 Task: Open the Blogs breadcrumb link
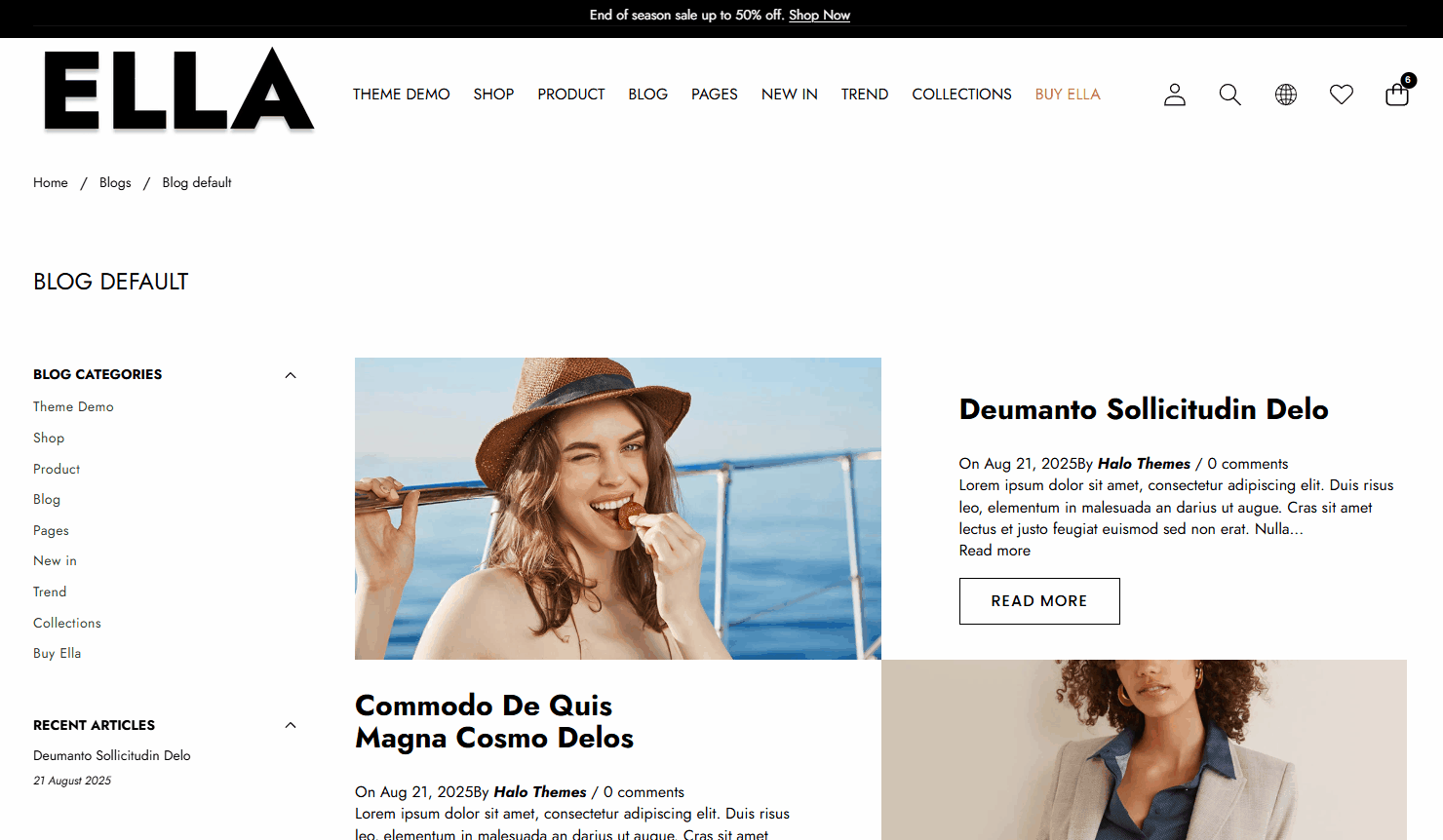pos(115,182)
